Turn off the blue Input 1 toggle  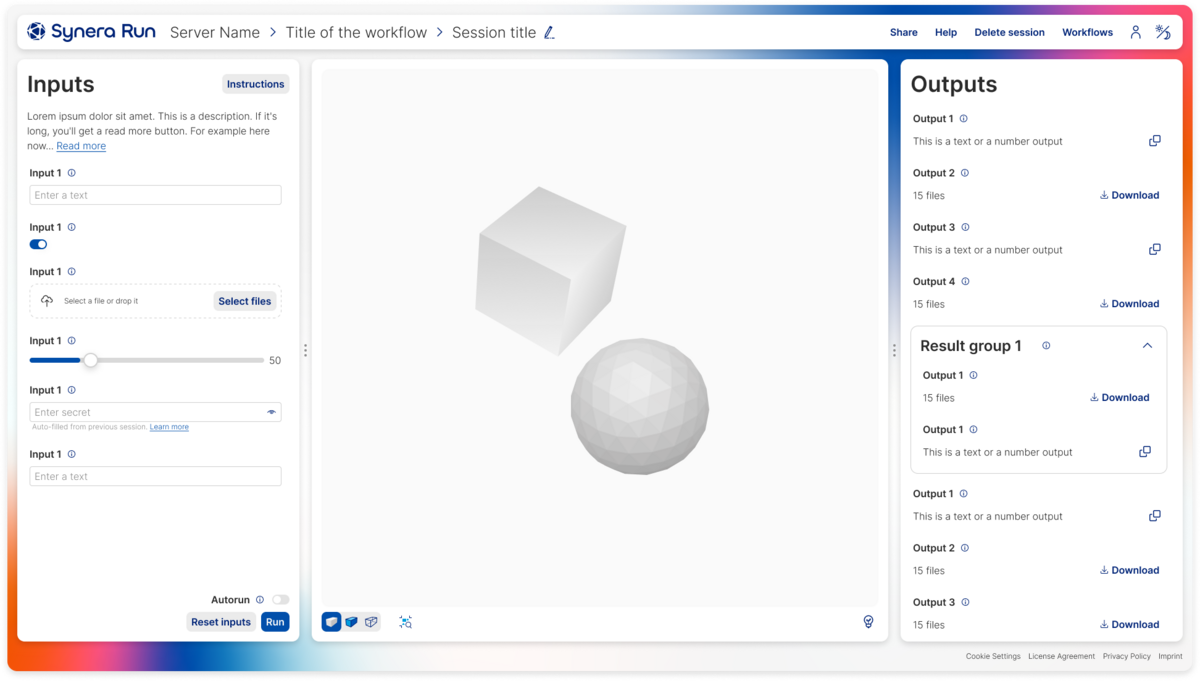(x=38, y=244)
